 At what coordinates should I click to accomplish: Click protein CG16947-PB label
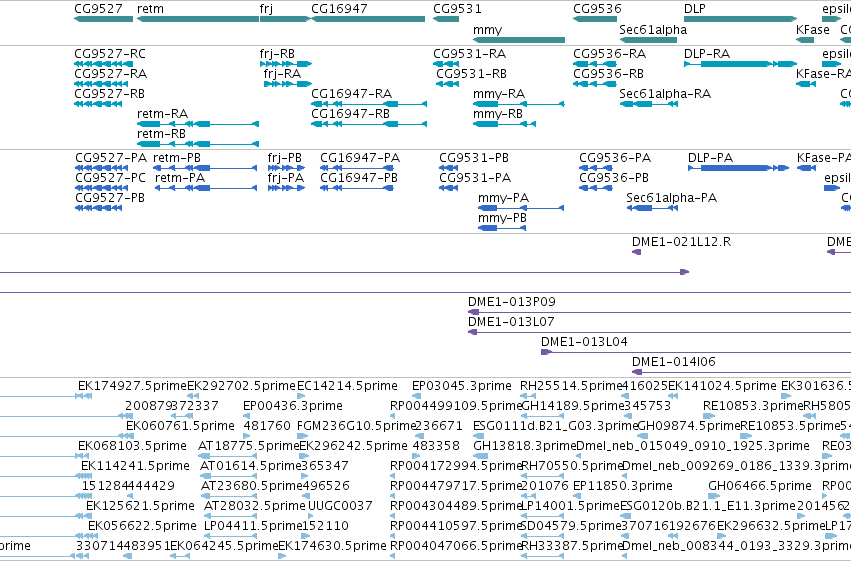click(x=359, y=178)
